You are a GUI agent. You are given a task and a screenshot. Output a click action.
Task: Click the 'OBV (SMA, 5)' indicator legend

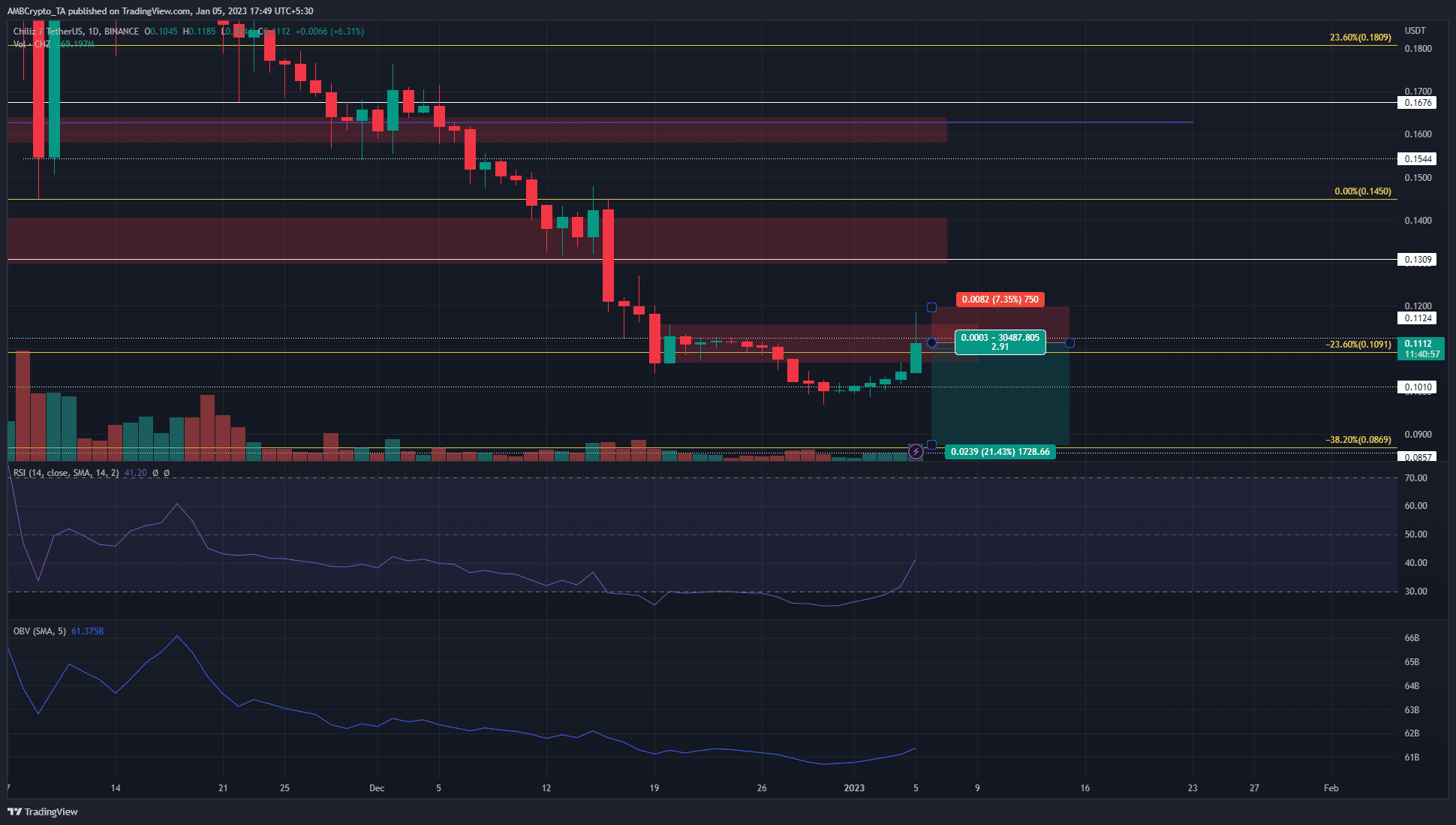click(40, 631)
